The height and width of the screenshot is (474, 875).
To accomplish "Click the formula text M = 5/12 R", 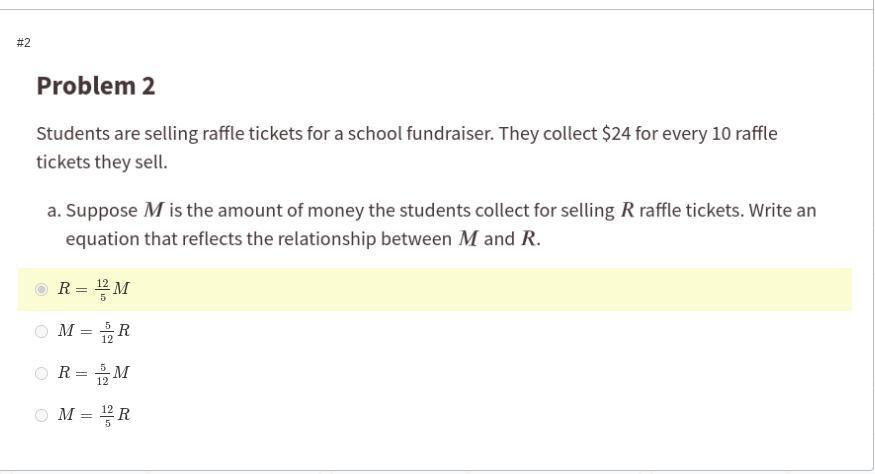I will (94, 331).
